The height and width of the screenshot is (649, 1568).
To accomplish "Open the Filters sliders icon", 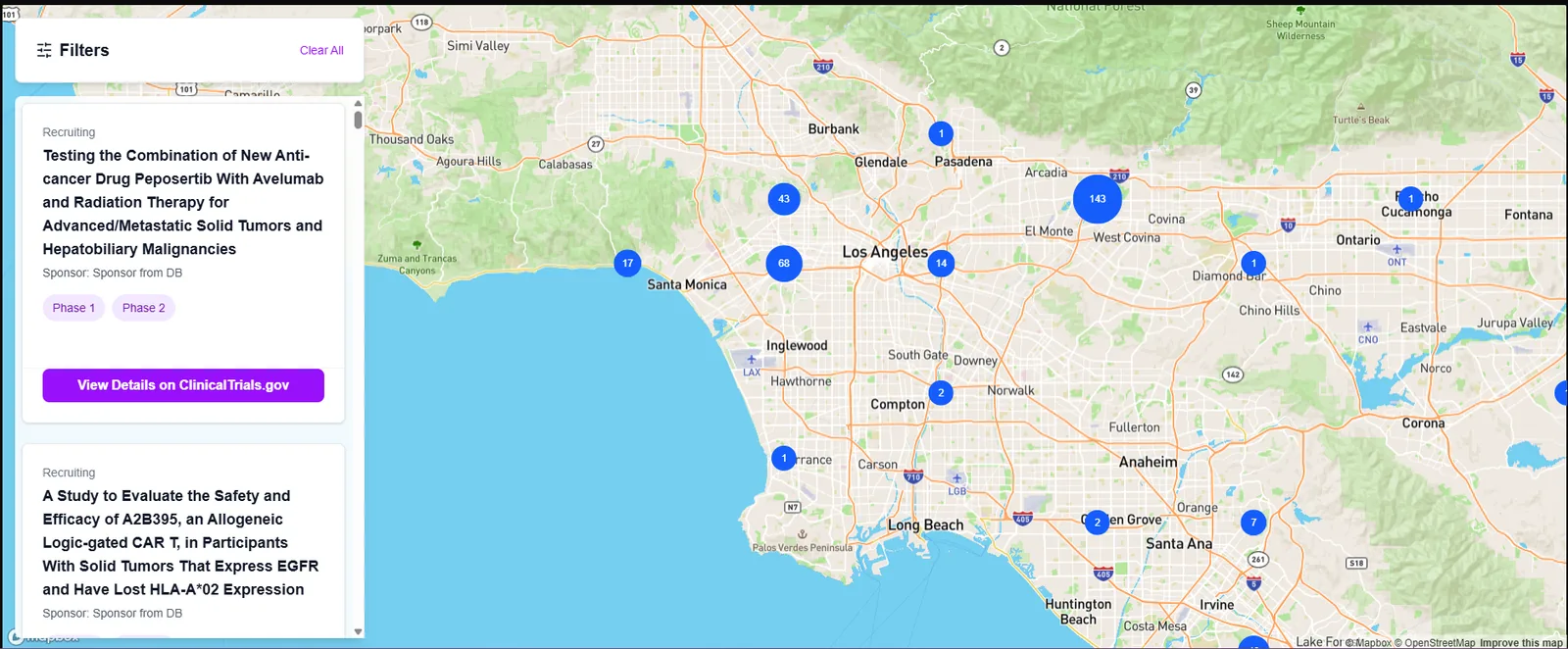I will pyautogui.click(x=44, y=50).
